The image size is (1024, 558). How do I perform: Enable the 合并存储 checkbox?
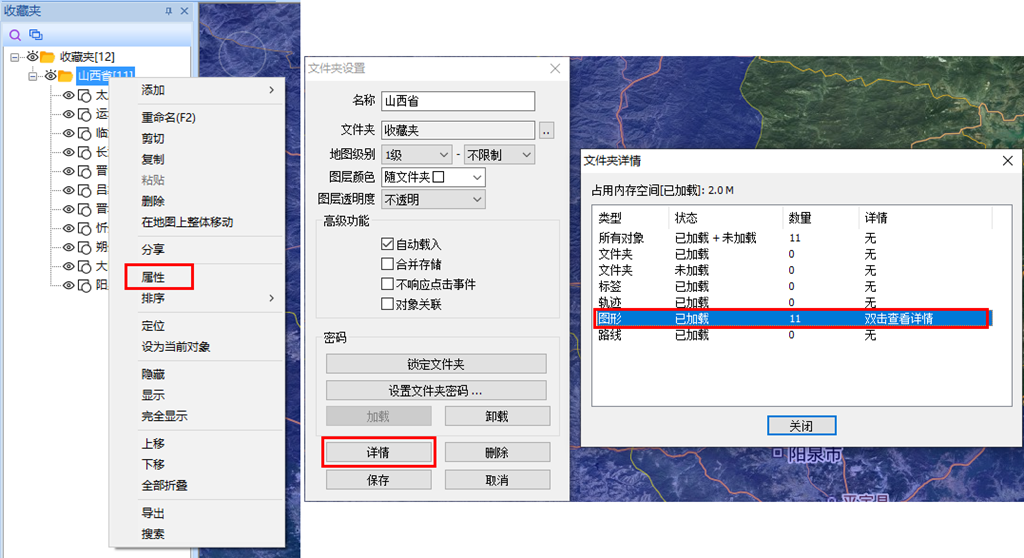(387, 264)
